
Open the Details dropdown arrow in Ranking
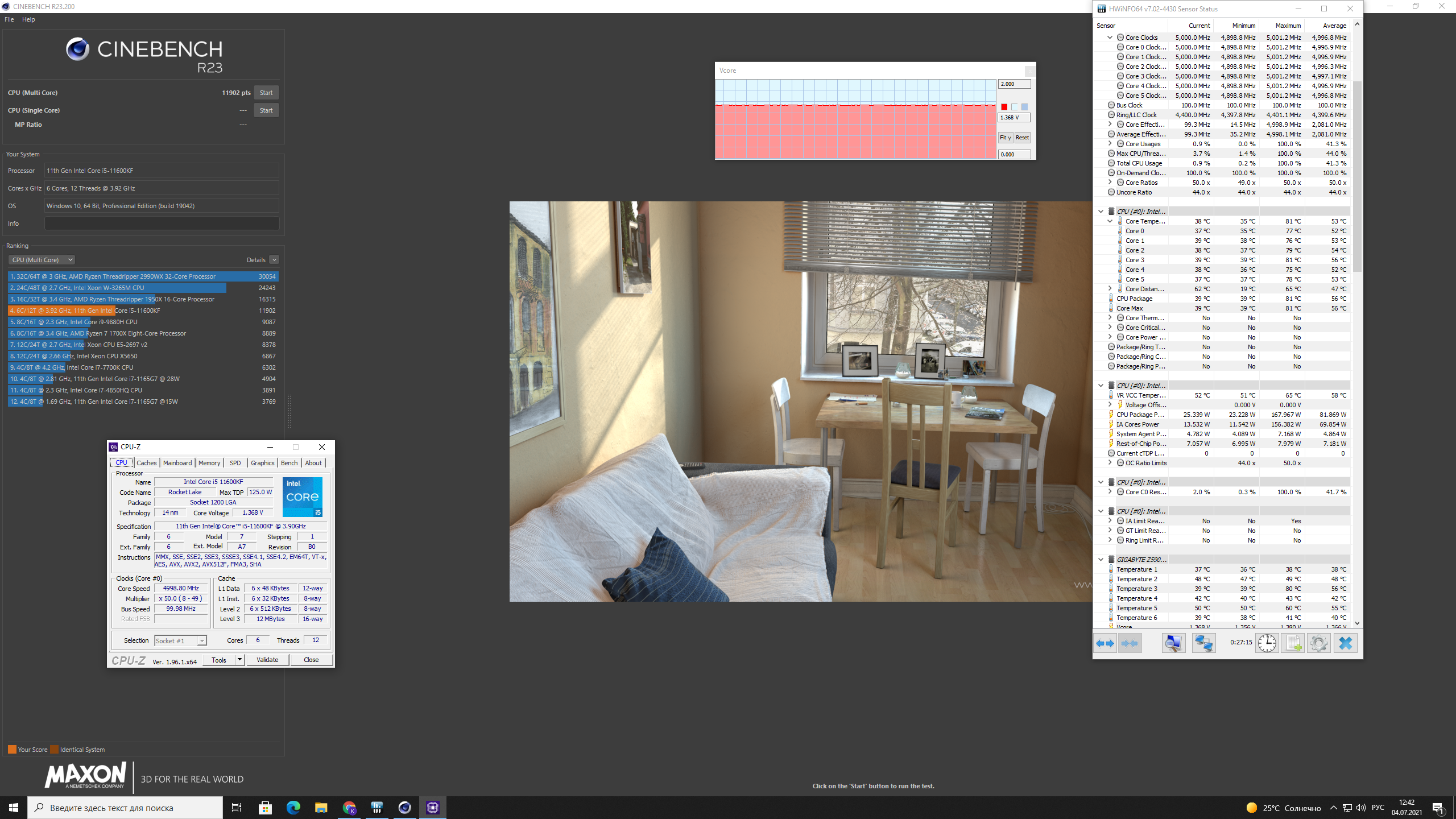point(274,260)
